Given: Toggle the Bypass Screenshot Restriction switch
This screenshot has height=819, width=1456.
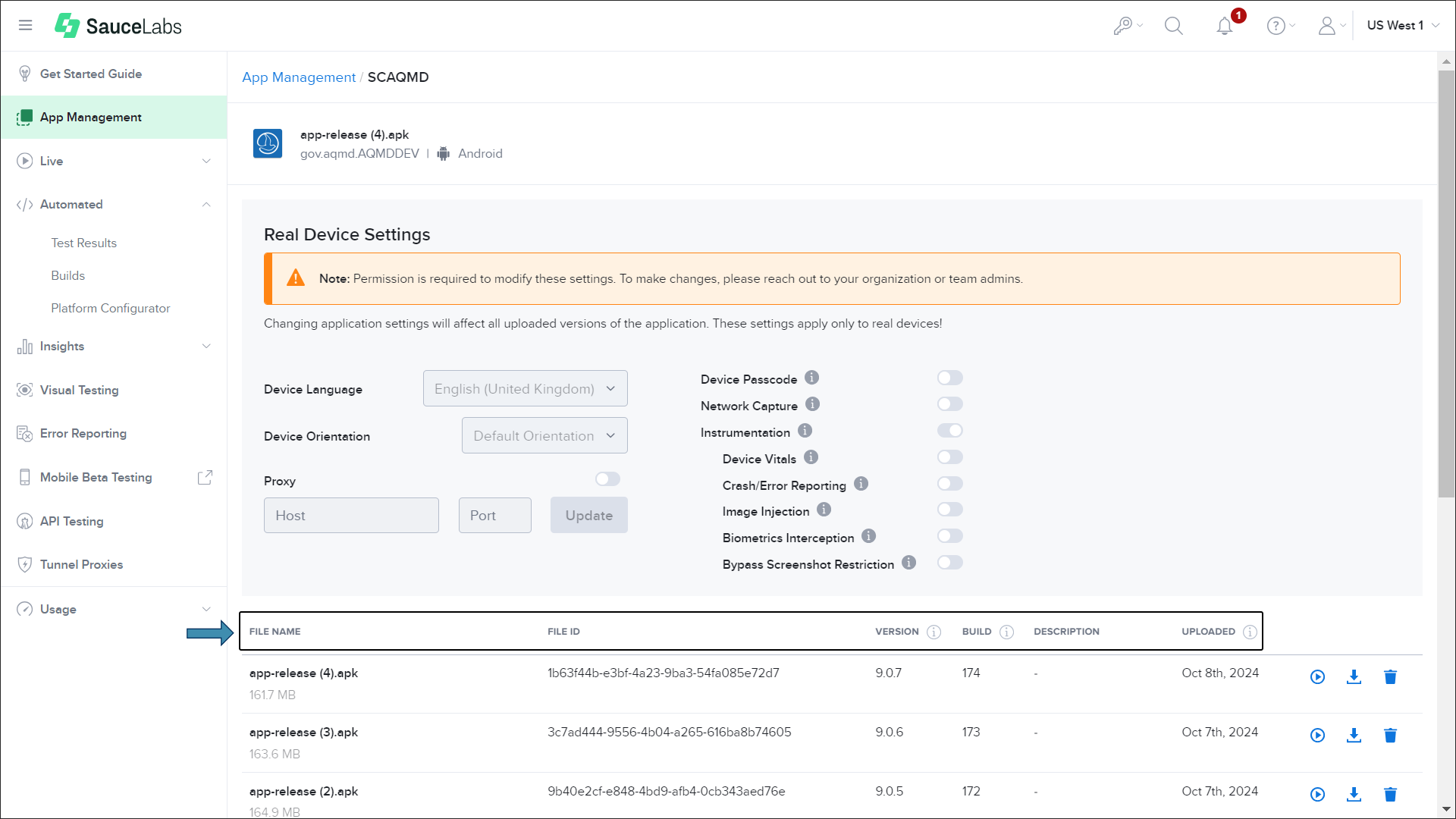Looking at the screenshot, I should [x=949, y=563].
